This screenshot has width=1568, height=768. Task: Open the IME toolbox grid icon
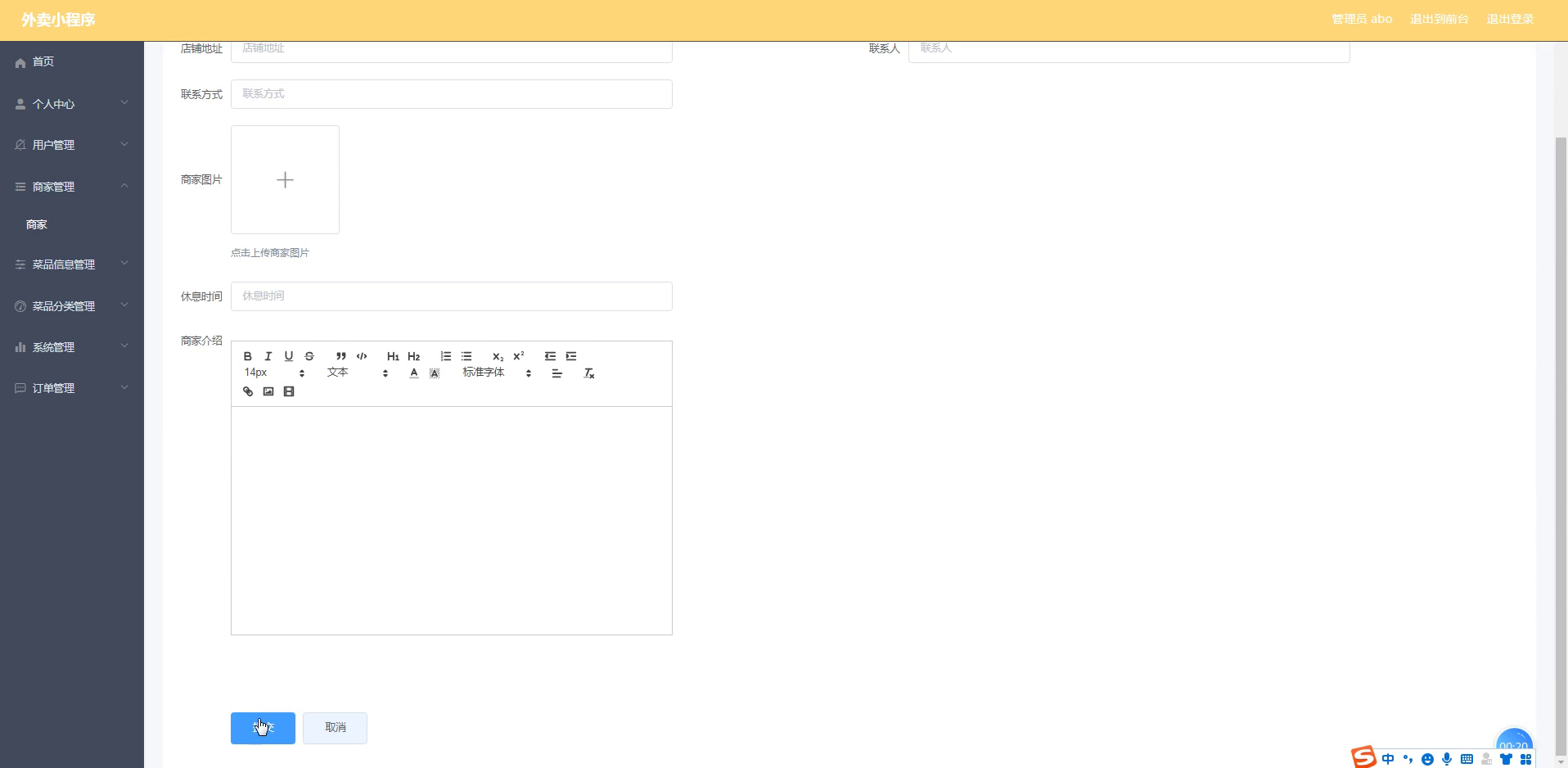[1525, 759]
